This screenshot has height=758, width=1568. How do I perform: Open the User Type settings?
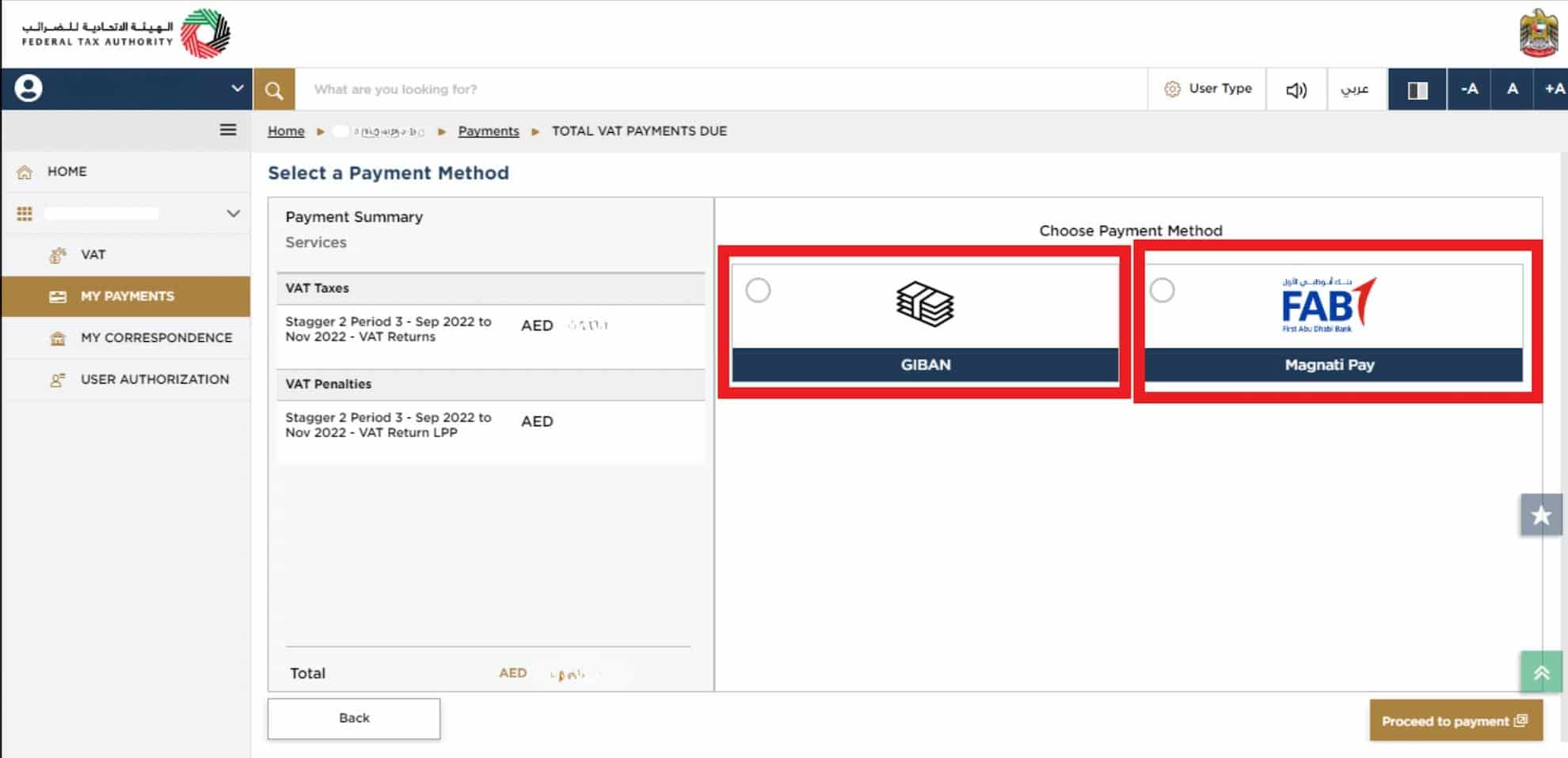click(1208, 89)
